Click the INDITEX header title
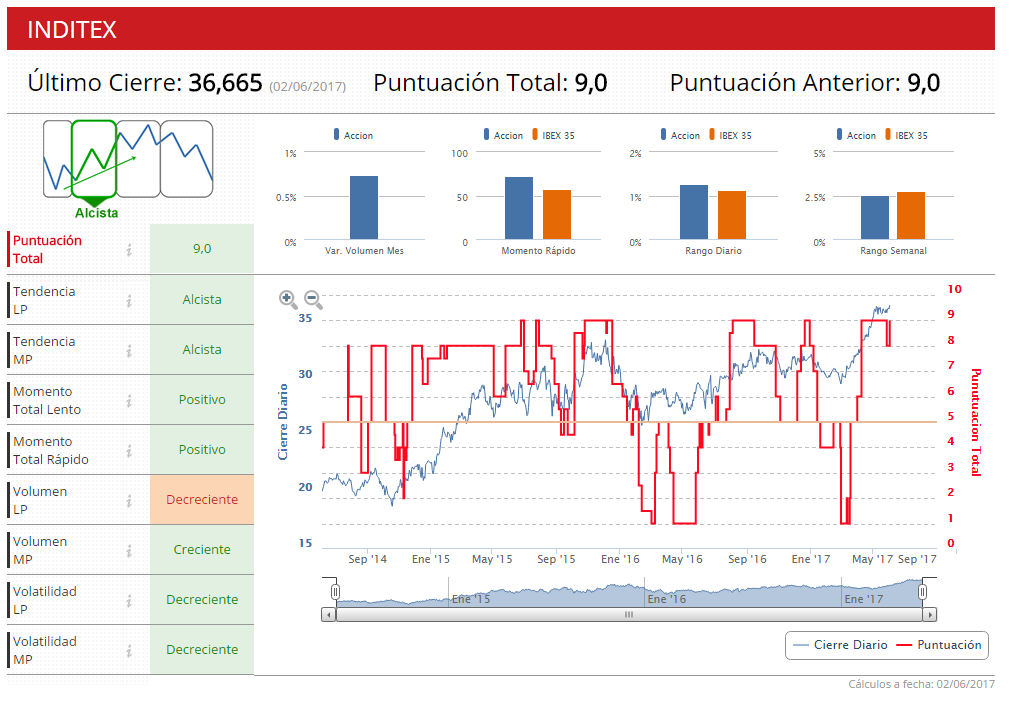Viewport: 1009px width, 703px height. (x=71, y=30)
